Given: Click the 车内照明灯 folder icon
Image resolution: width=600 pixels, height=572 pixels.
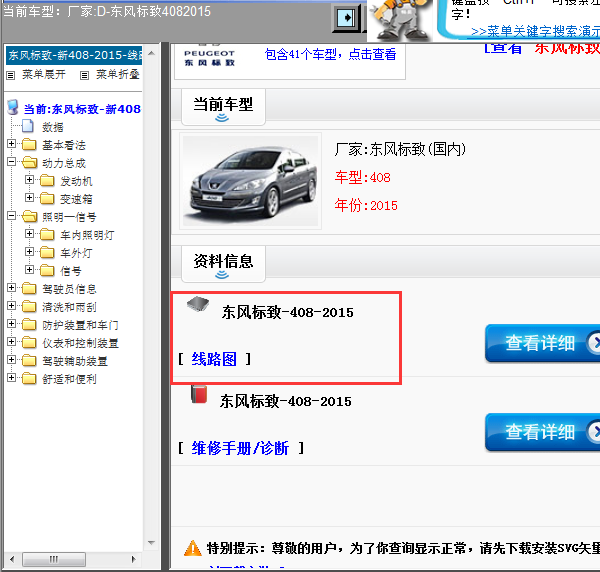Looking at the screenshot, I should coord(47,234).
